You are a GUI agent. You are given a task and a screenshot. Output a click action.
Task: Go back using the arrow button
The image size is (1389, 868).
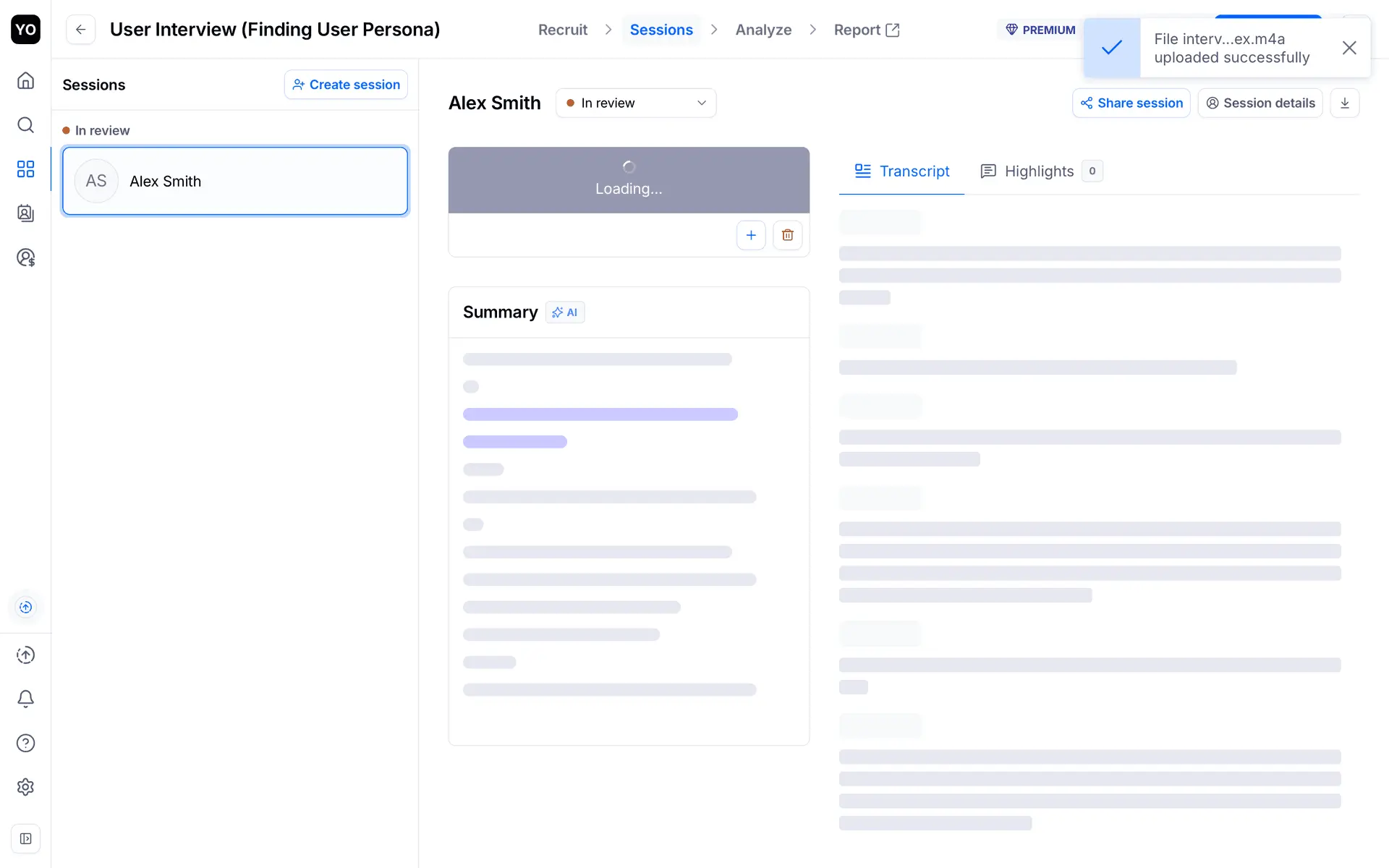coord(80,30)
